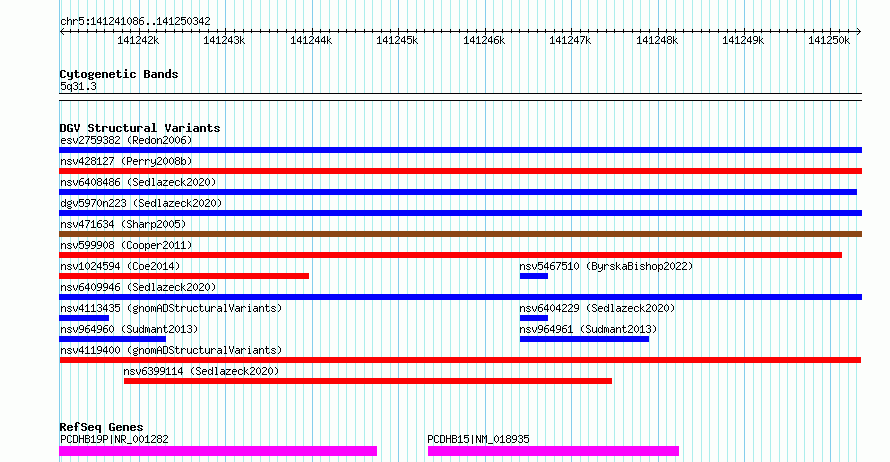The height and width of the screenshot is (462, 890).
Task: Click the chr5:141241086..141250342 coordinate label
Action: [x=135, y=22]
